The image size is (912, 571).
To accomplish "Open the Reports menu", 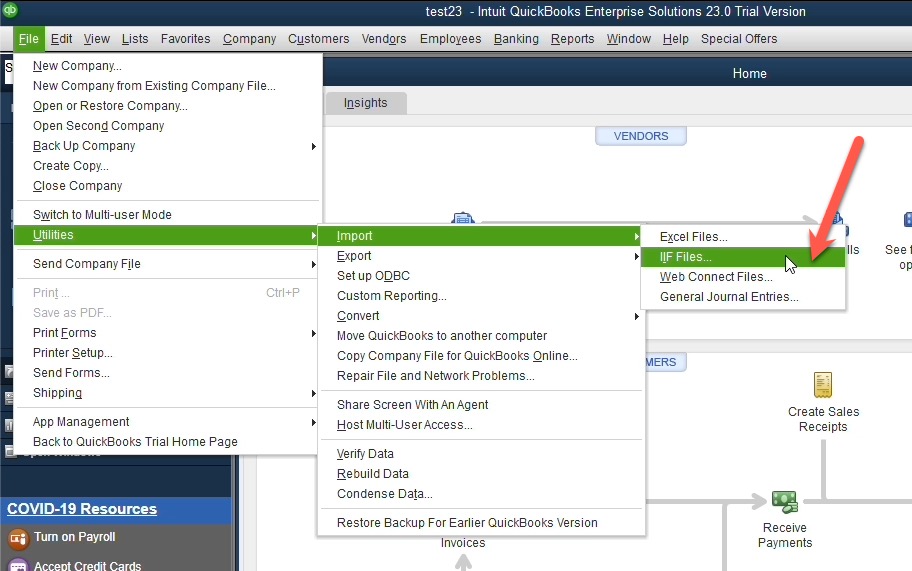I will (x=573, y=39).
